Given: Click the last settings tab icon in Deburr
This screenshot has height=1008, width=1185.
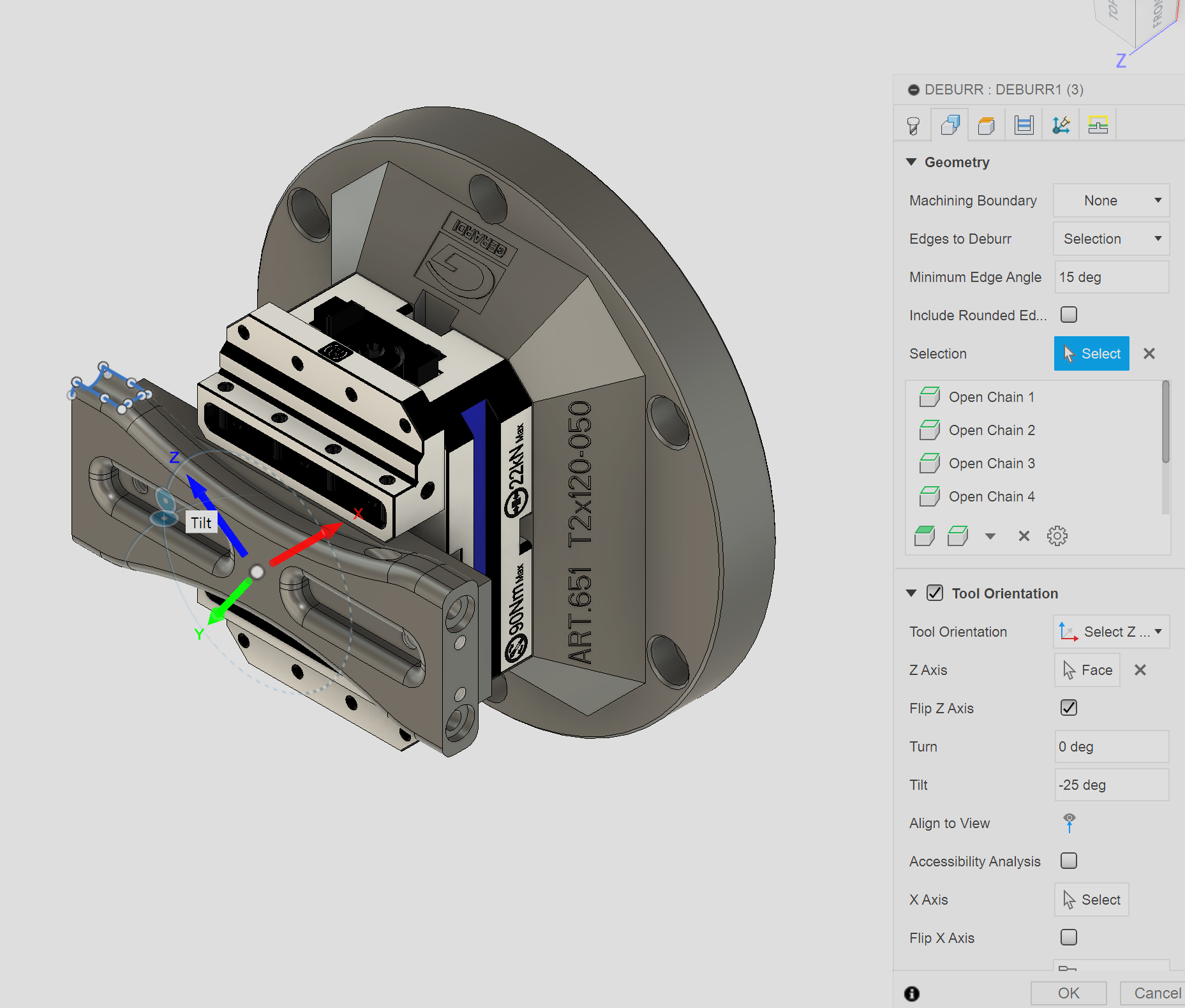Looking at the screenshot, I should (x=1098, y=124).
